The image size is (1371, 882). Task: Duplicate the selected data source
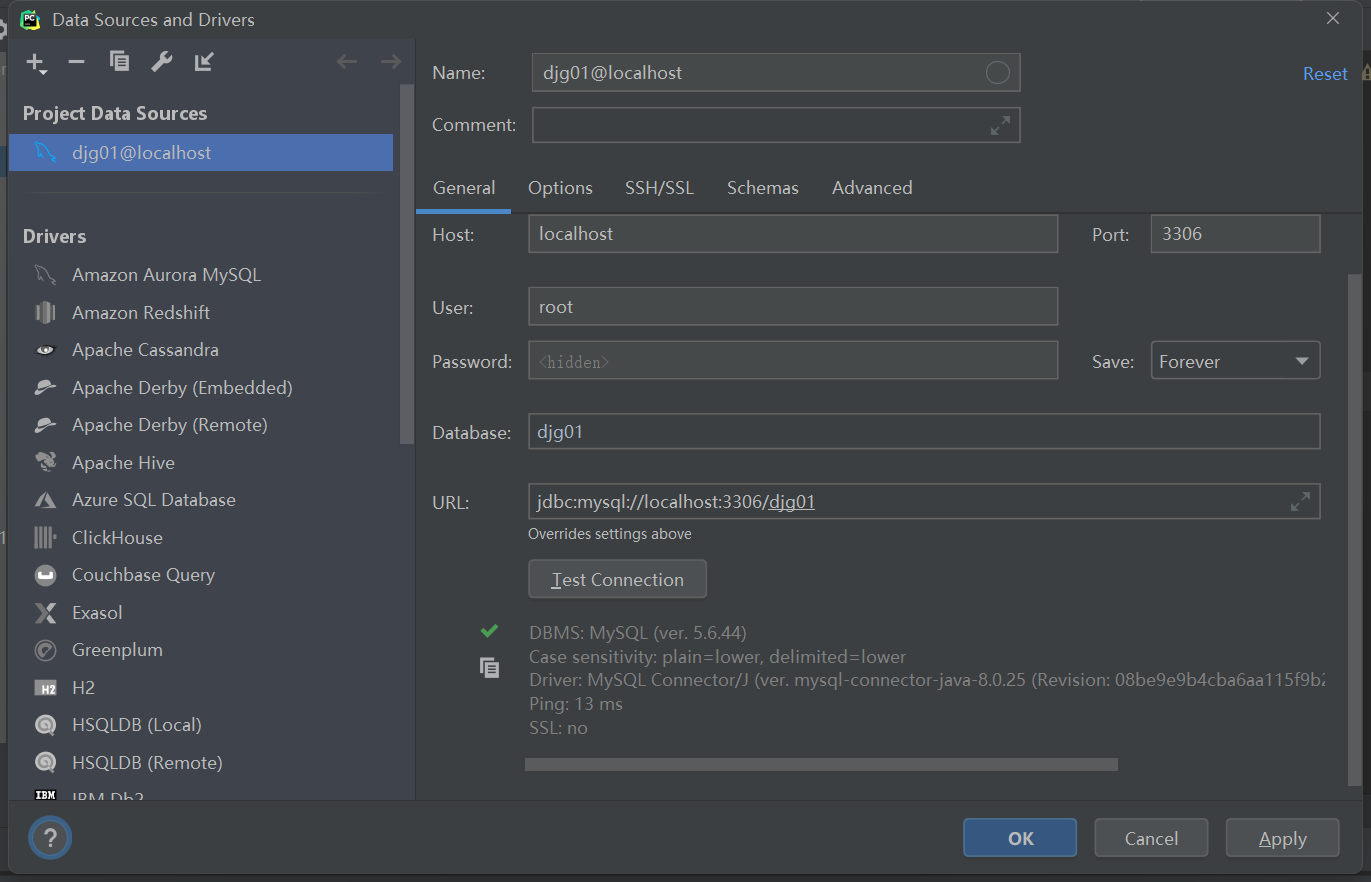[x=119, y=62]
